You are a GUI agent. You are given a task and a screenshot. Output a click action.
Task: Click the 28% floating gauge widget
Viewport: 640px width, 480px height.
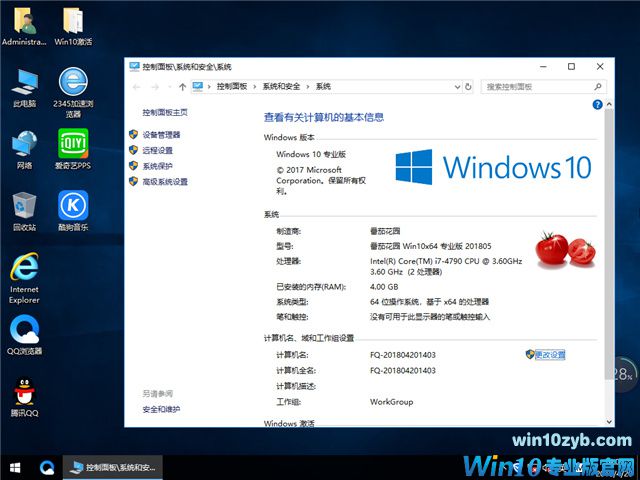[623, 374]
